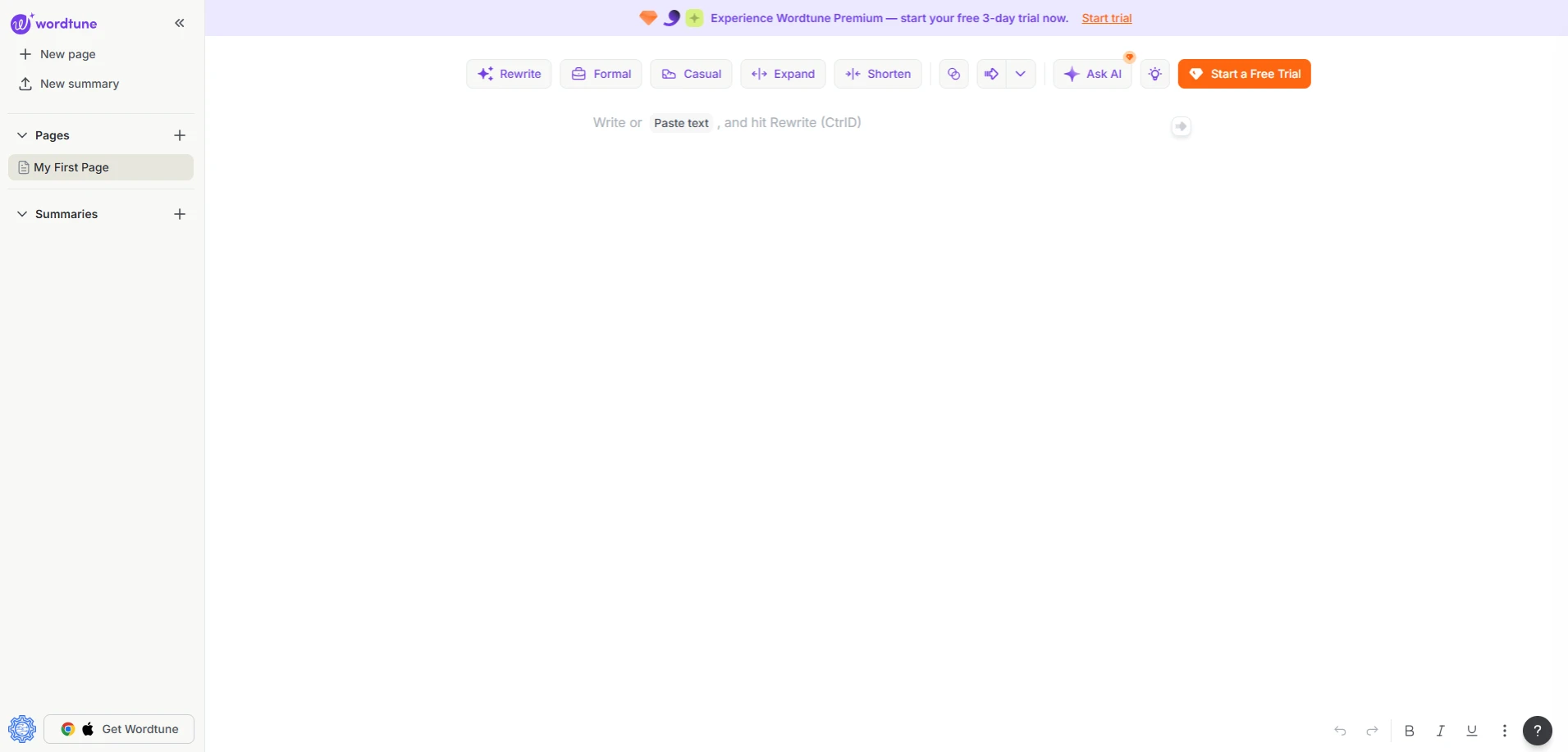This screenshot has height=752, width=1568.
Task: Click the lightbulb icon
Action: tap(1155, 74)
